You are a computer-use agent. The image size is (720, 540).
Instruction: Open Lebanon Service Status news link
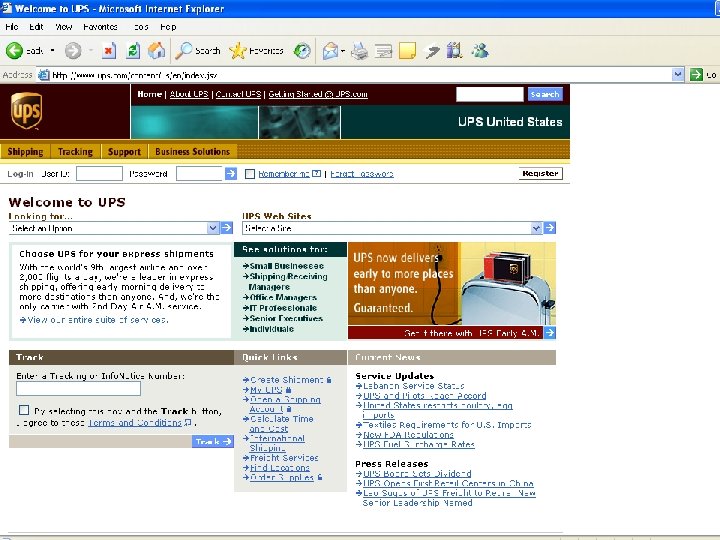414,386
